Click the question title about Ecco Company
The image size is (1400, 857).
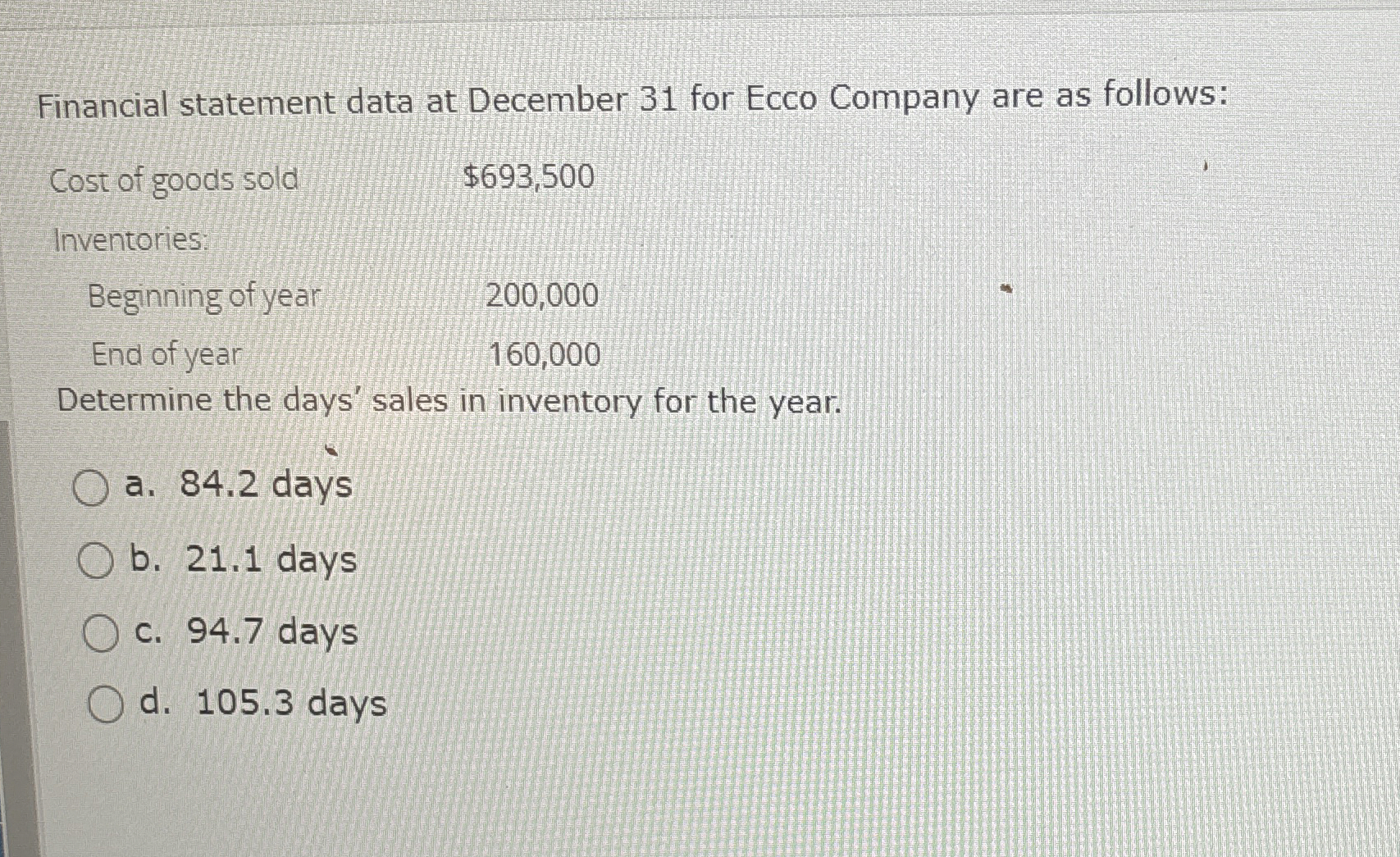point(632,98)
